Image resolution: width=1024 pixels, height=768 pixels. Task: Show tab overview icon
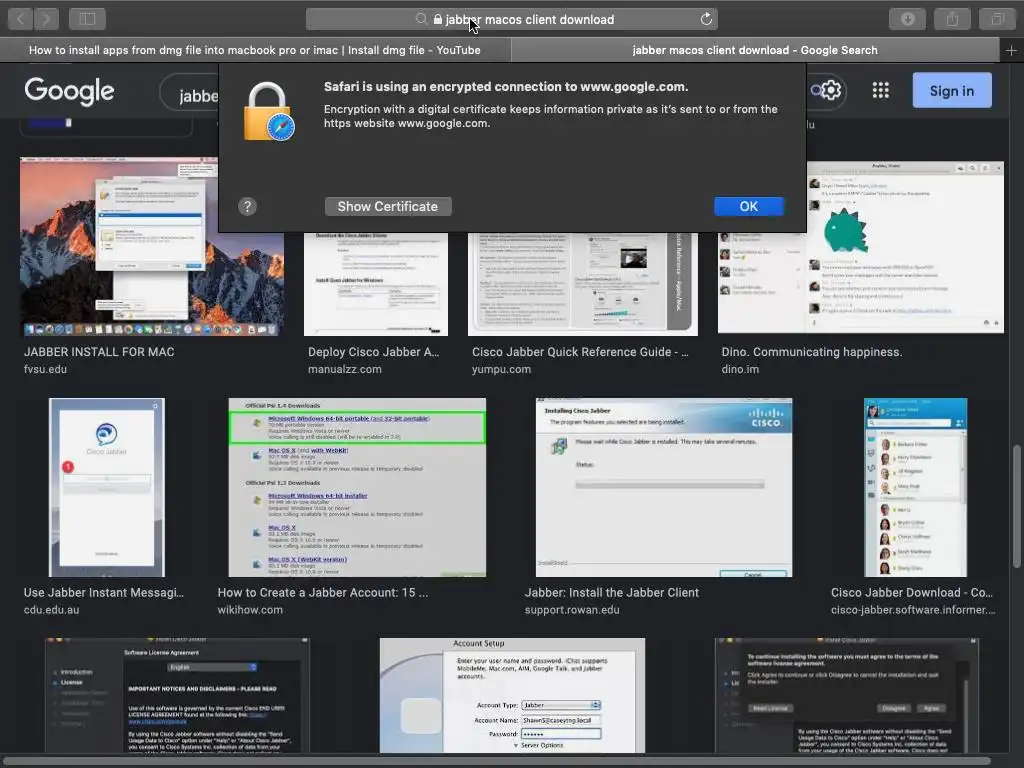tap(997, 19)
